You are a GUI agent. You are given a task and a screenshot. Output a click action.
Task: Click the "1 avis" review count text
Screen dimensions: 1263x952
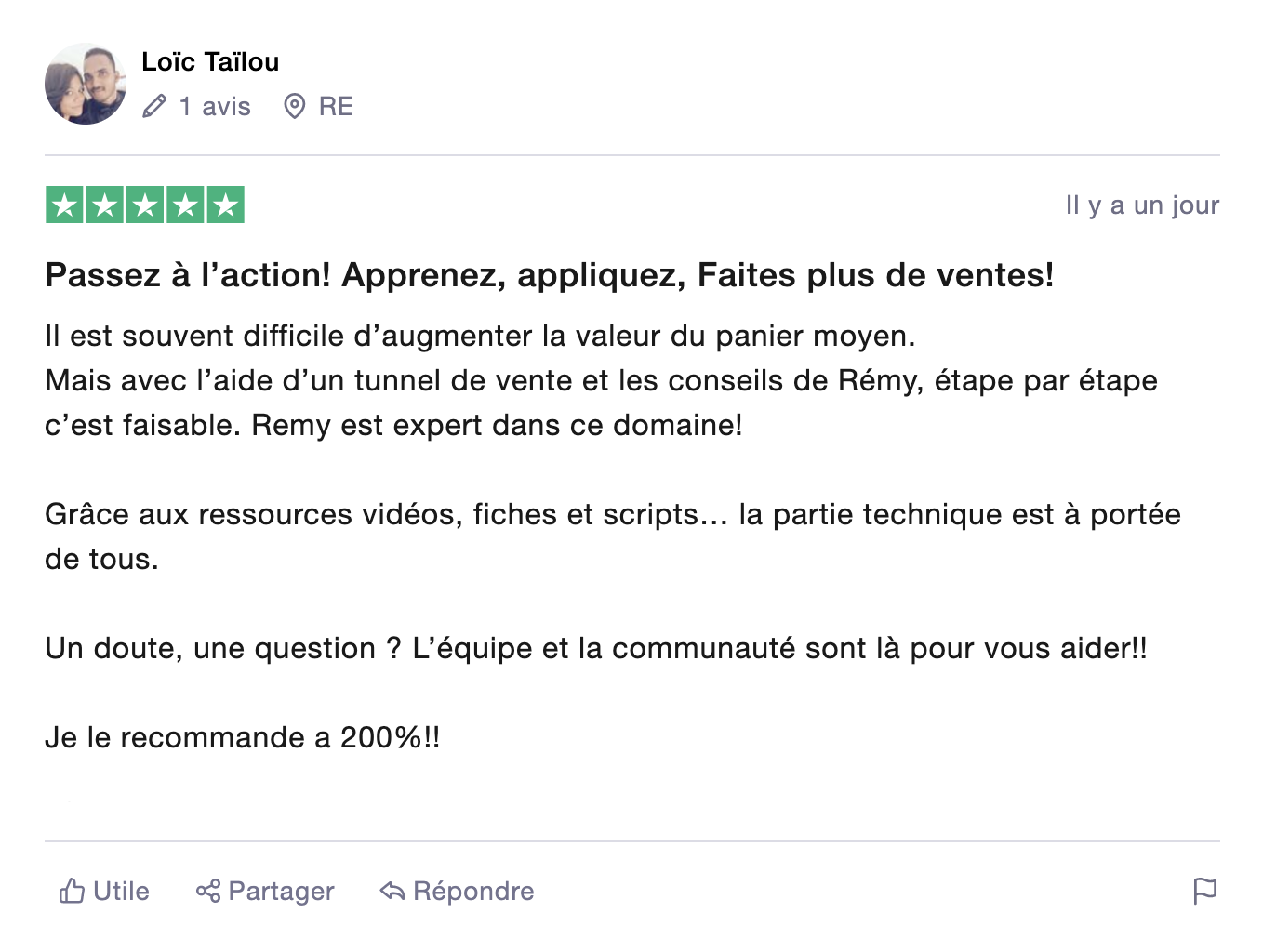[x=215, y=107]
